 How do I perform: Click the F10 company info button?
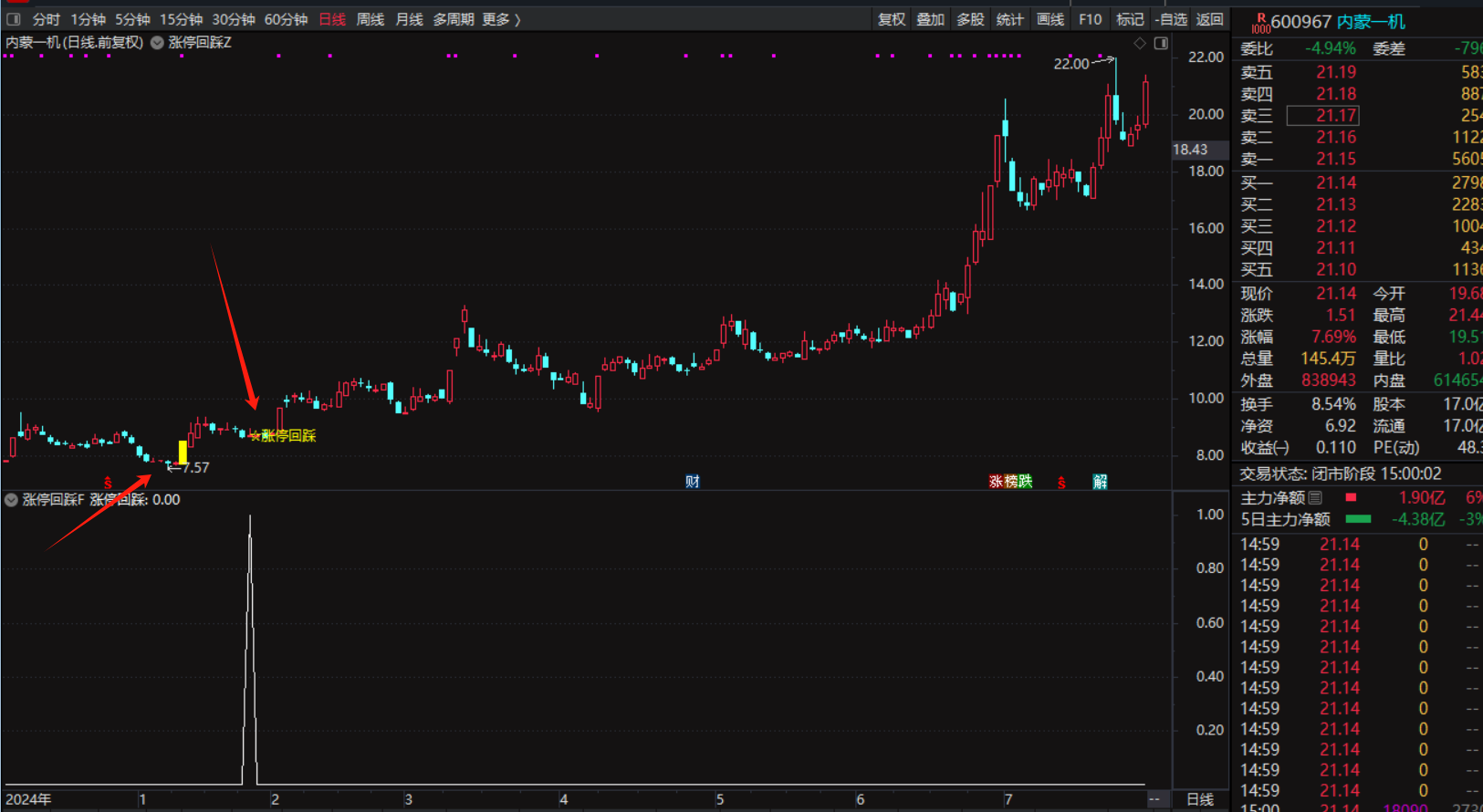(x=1090, y=19)
